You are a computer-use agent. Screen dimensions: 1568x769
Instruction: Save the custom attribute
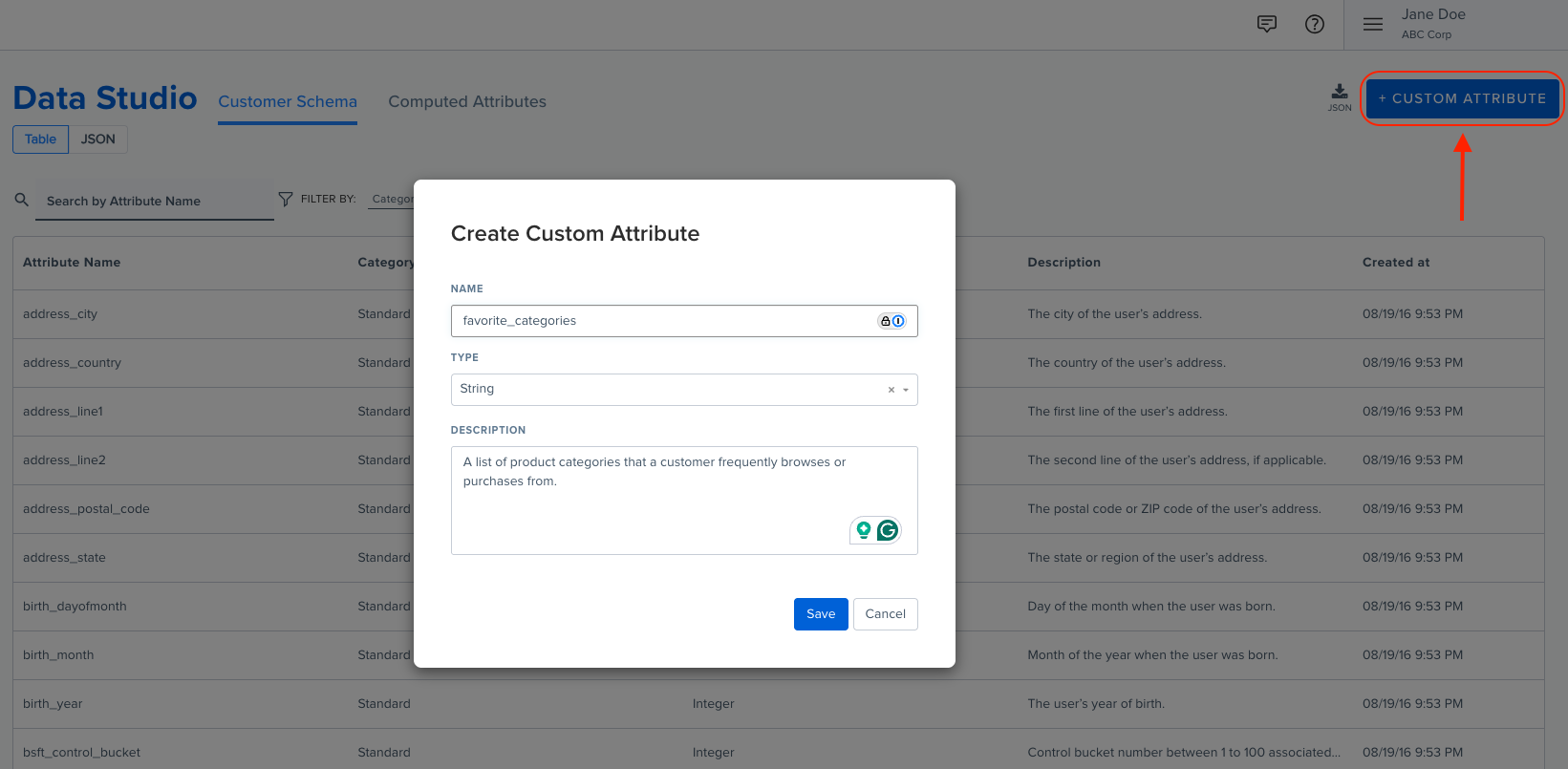pyautogui.click(x=820, y=614)
